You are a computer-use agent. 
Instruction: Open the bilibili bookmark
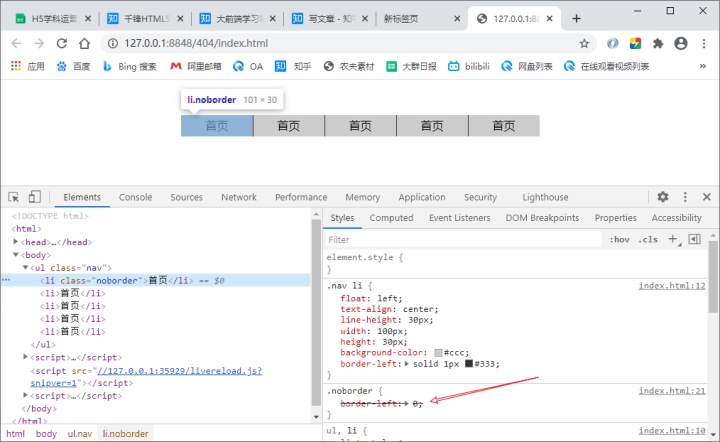click(469, 66)
